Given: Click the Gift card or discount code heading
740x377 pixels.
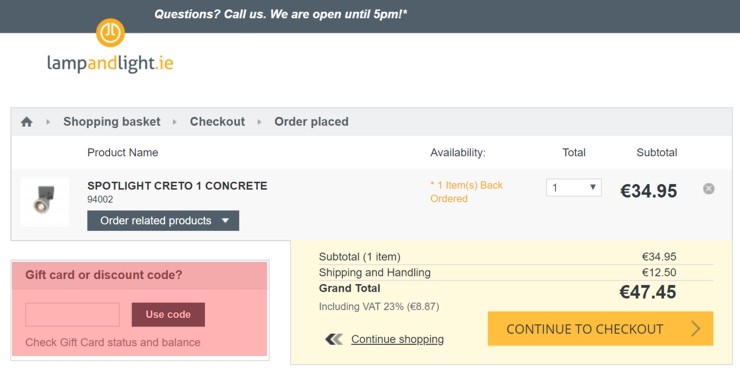Looking at the screenshot, I should click(104, 275).
